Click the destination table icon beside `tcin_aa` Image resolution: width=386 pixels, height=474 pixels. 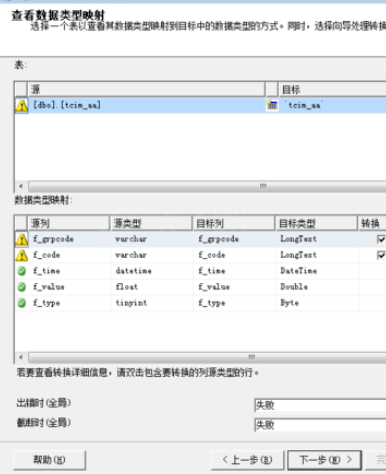click(272, 105)
